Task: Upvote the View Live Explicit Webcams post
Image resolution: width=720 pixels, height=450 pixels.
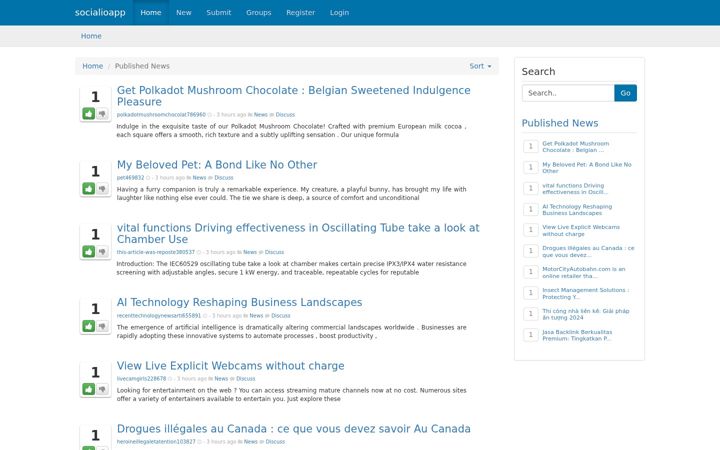Action: pos(89,389)
